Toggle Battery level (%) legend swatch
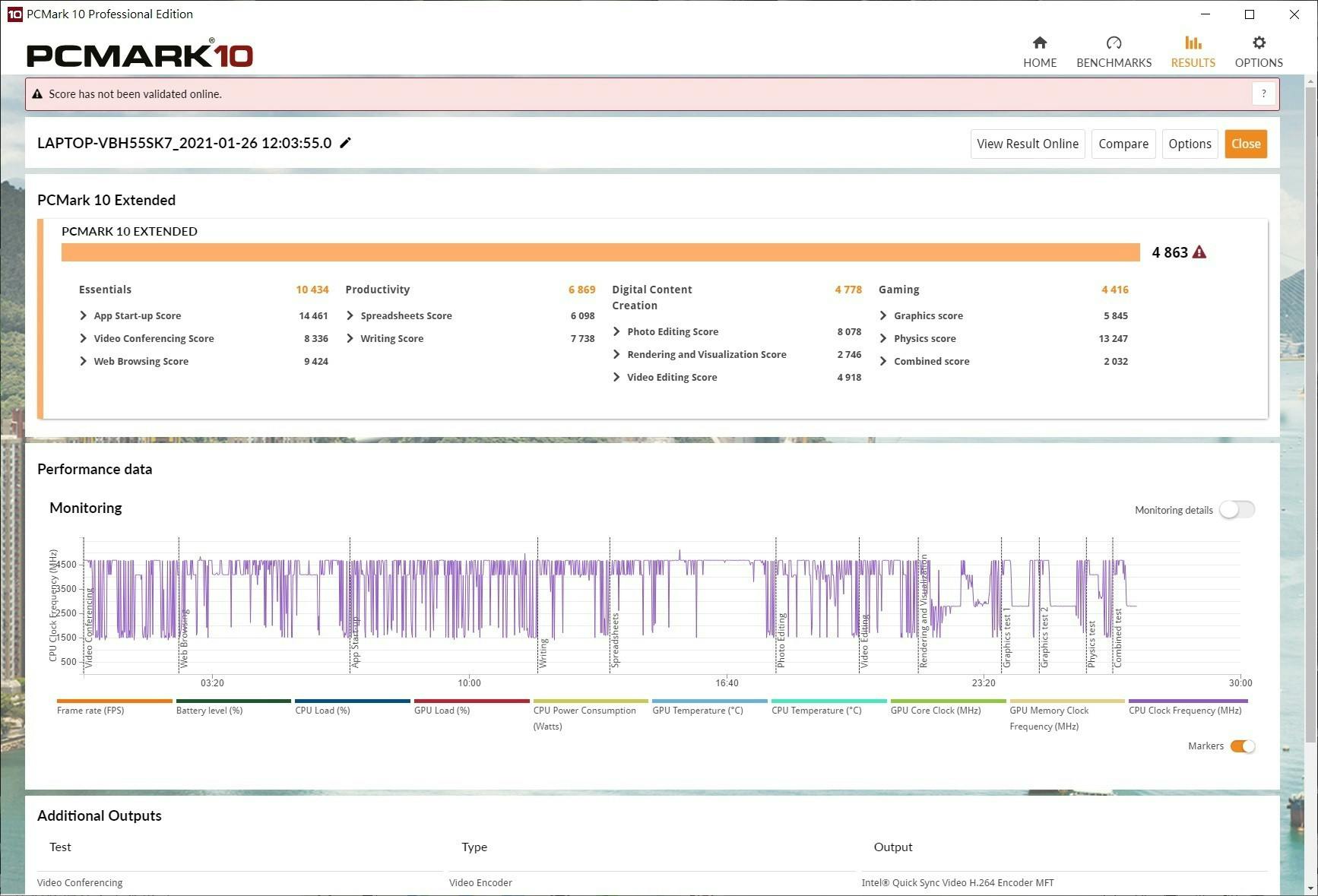The height and width of the screenshot is (896, 1318). pos(233,701)
